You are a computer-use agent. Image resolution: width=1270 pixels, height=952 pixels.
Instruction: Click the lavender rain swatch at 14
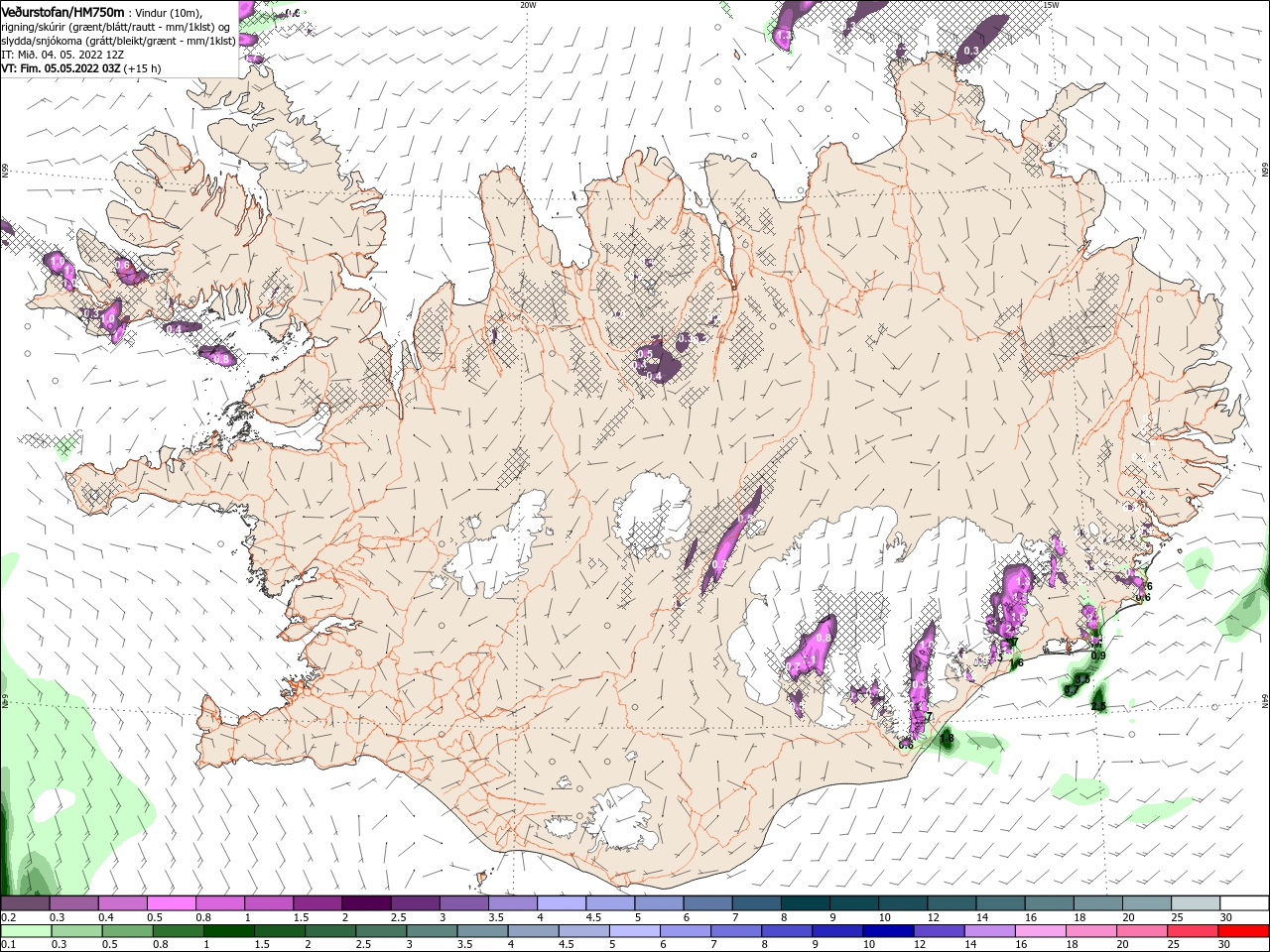pyautogui.click(x=989, y=931)
